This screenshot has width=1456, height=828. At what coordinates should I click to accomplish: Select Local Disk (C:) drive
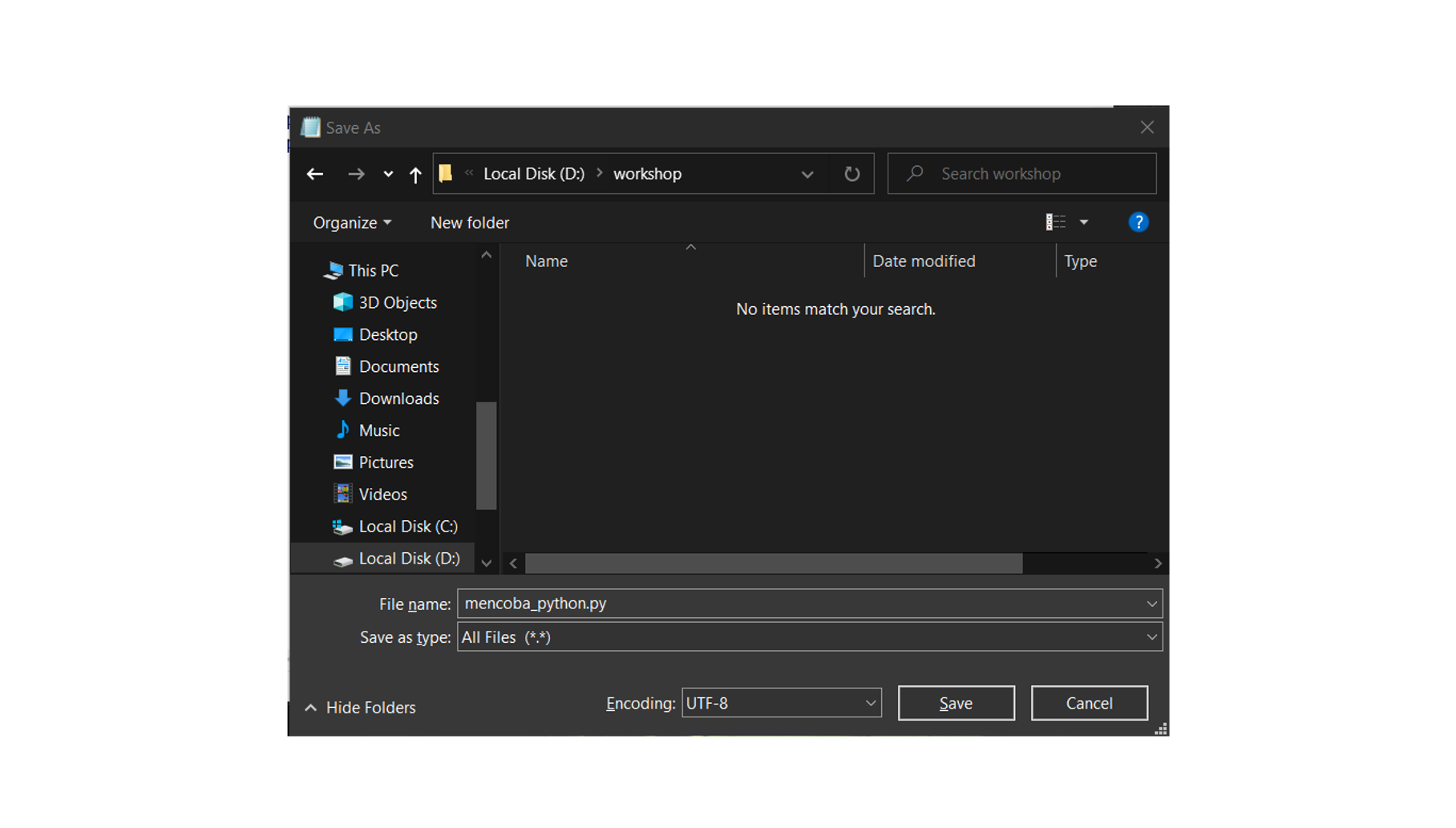(408, 526)
